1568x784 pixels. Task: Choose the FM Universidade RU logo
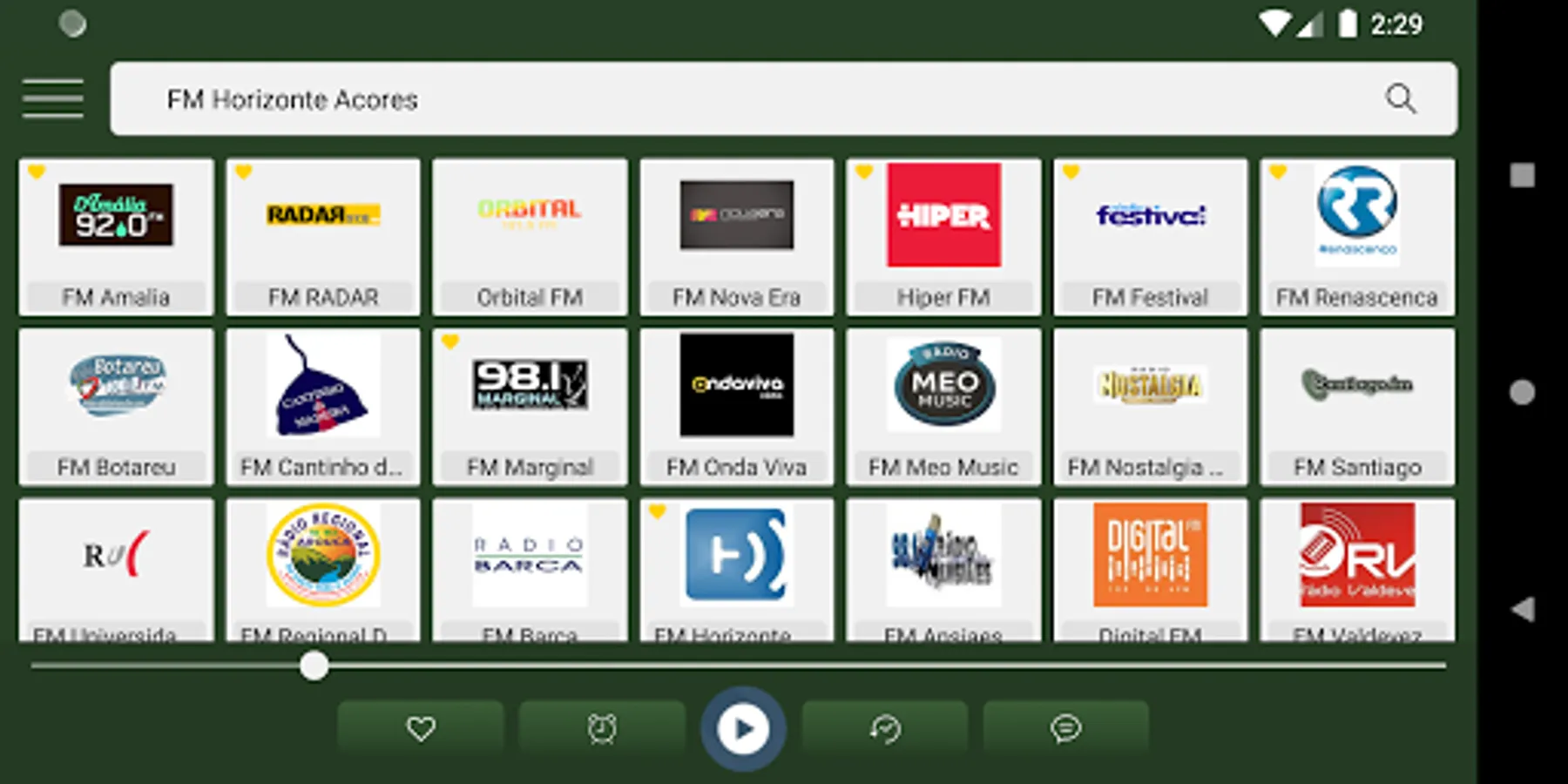[116, 554]
